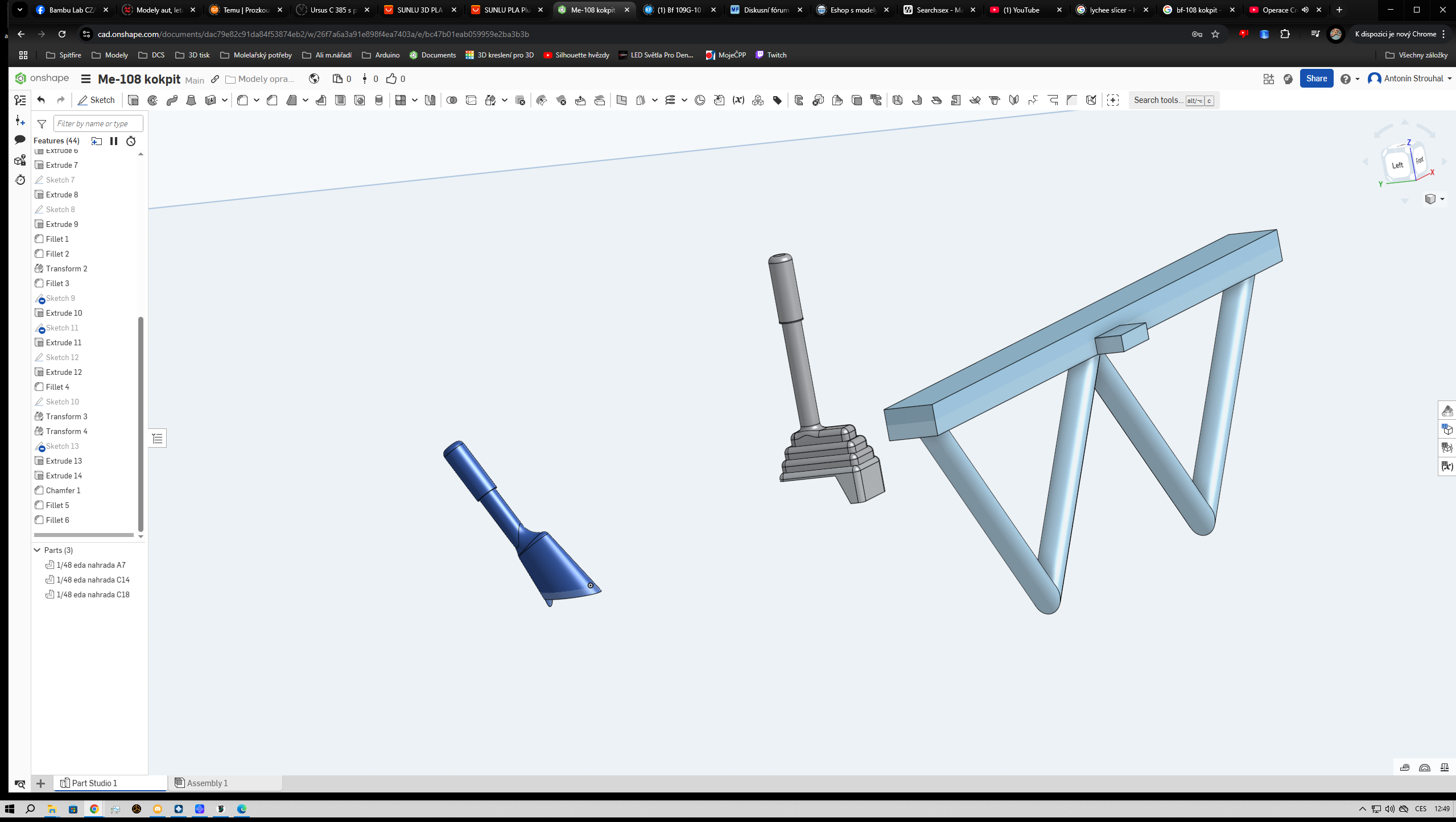
Task: Click the Share button
Action: pyautogui.click(x=1316, y=79)
